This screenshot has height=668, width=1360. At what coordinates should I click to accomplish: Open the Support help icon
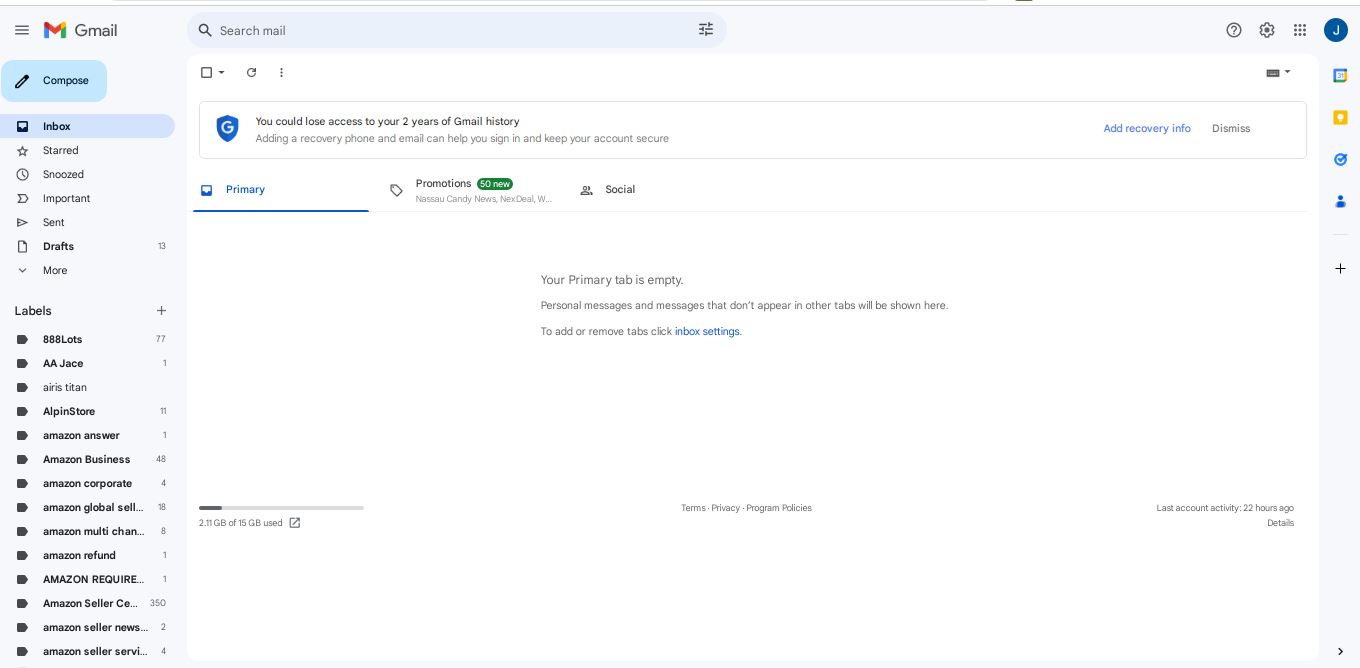[x=1234, y=30]
